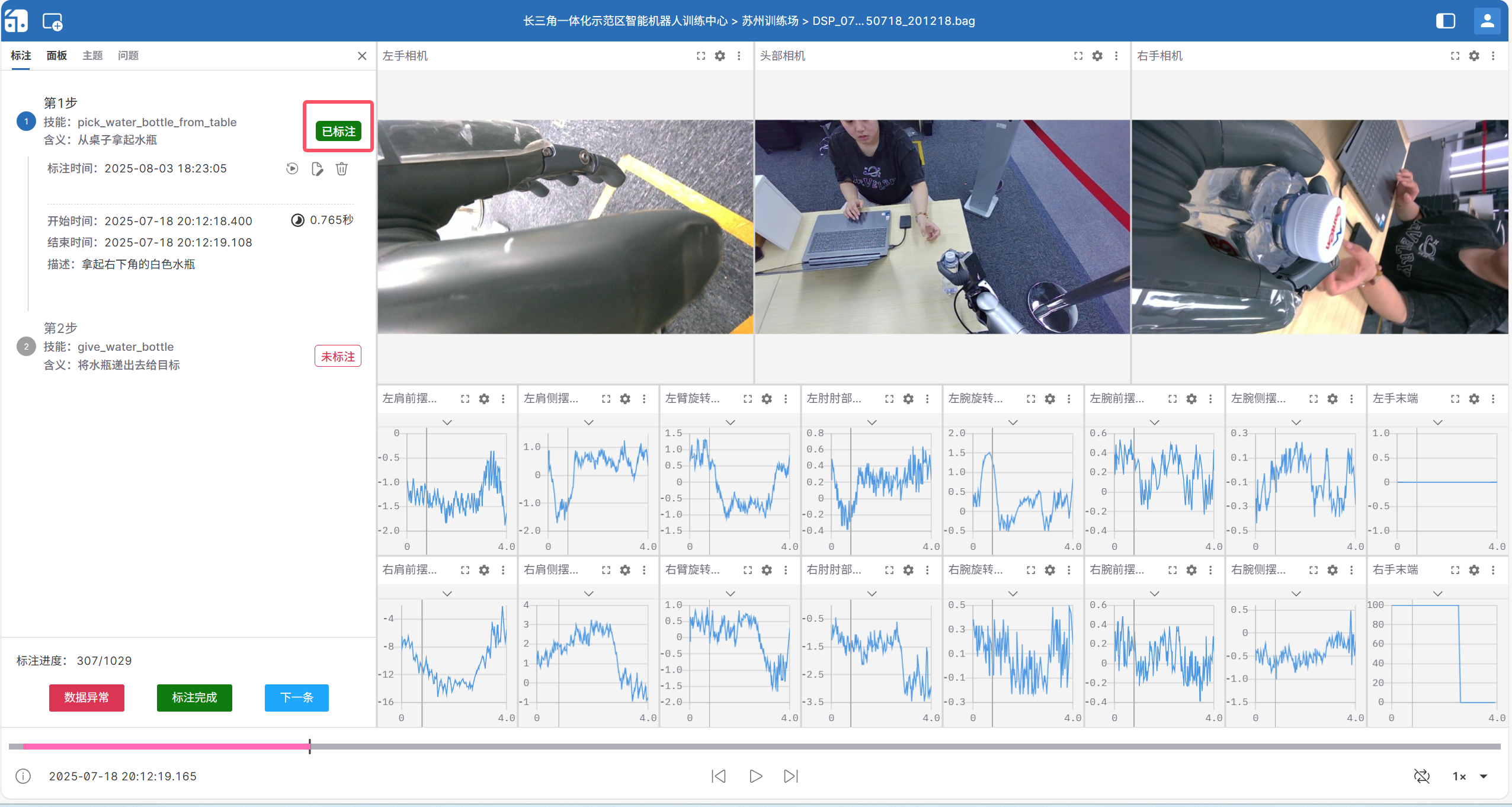Screen dimensions: 1512x807
Task: Select step 2 give_water_bottle item
Action: click(126, 347)
